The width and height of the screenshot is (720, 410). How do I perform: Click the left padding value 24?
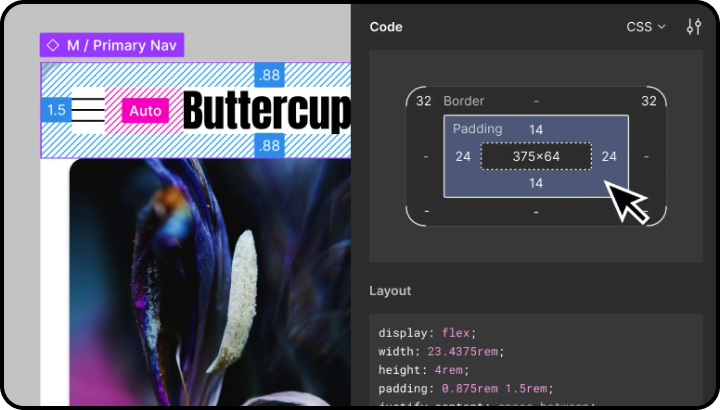(x=463, y=157)
